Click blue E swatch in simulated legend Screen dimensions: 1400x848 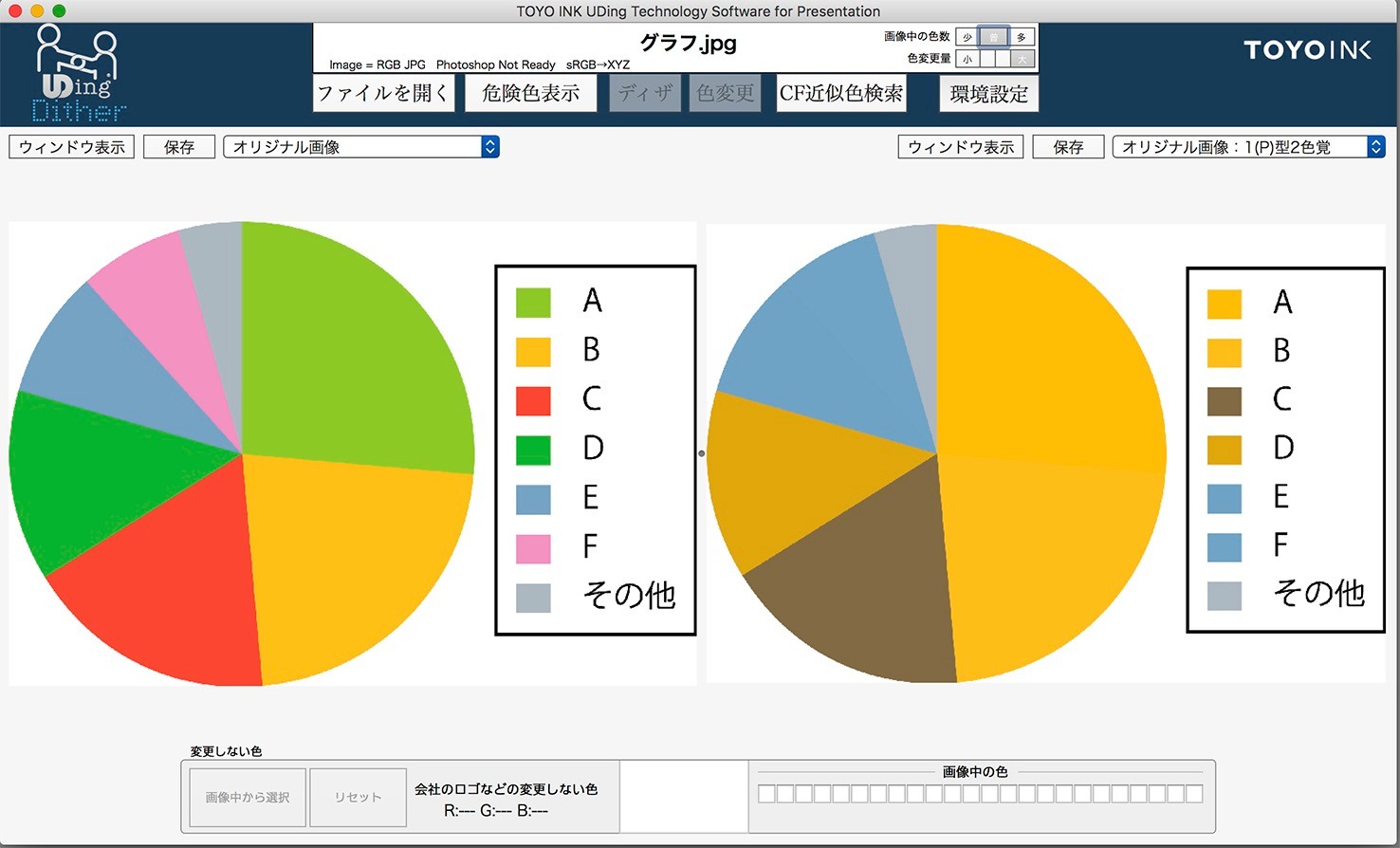(1225, 498)
